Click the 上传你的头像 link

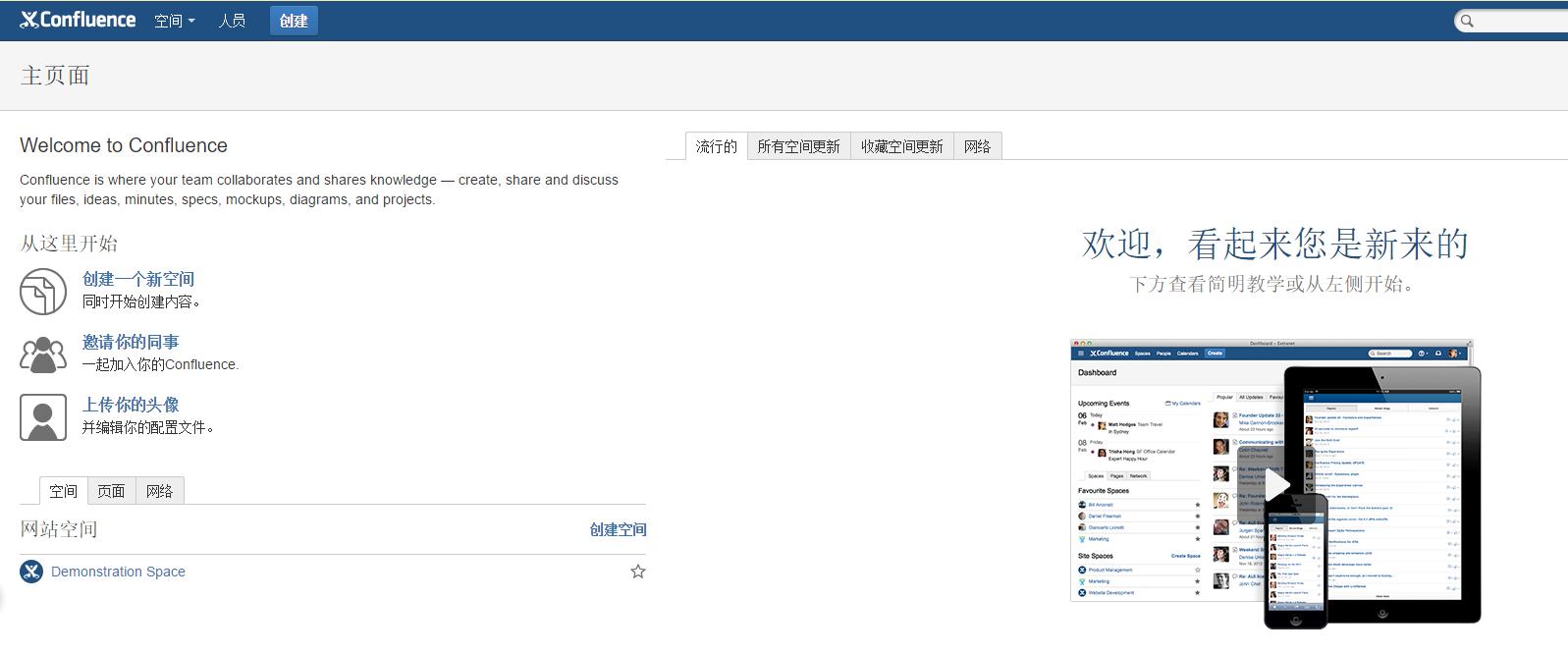[131, 405]
